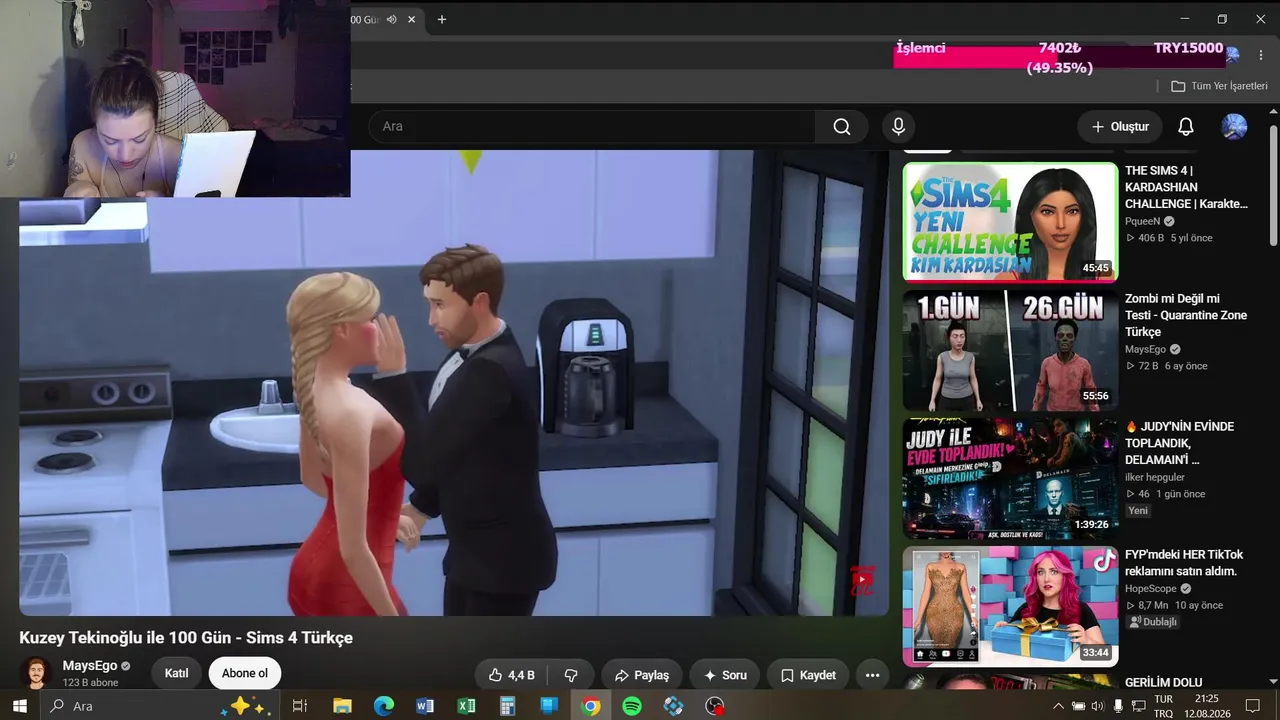Open the YouTube account avatar menu
The height and width of the screenshot is (720, 1280).
1234,127
